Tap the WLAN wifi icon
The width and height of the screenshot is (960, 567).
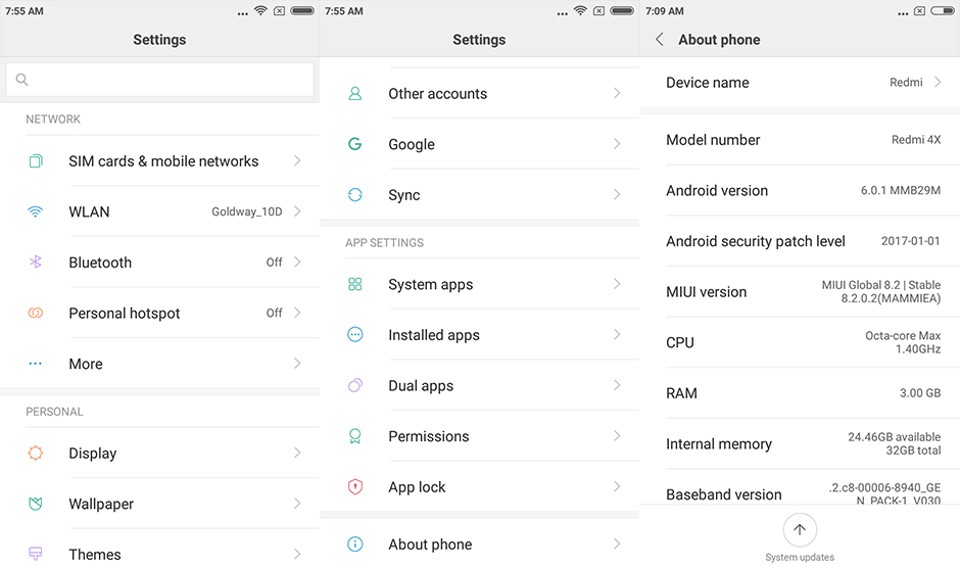pyautogui.click(x=36, y=212)
